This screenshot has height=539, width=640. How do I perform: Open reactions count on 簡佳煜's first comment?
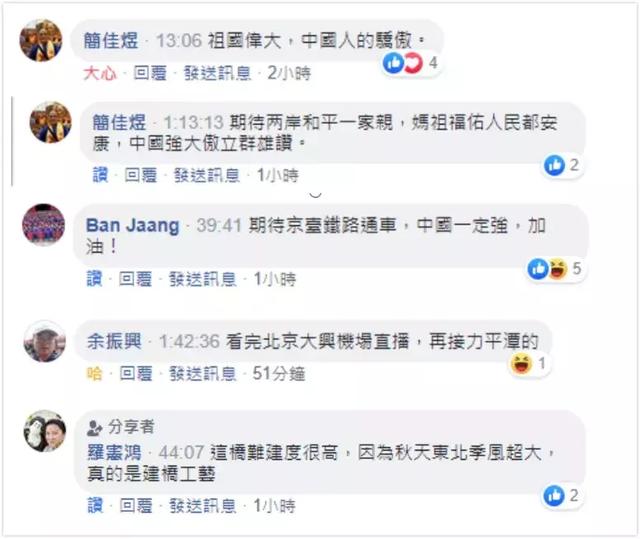tap(410, 63)
